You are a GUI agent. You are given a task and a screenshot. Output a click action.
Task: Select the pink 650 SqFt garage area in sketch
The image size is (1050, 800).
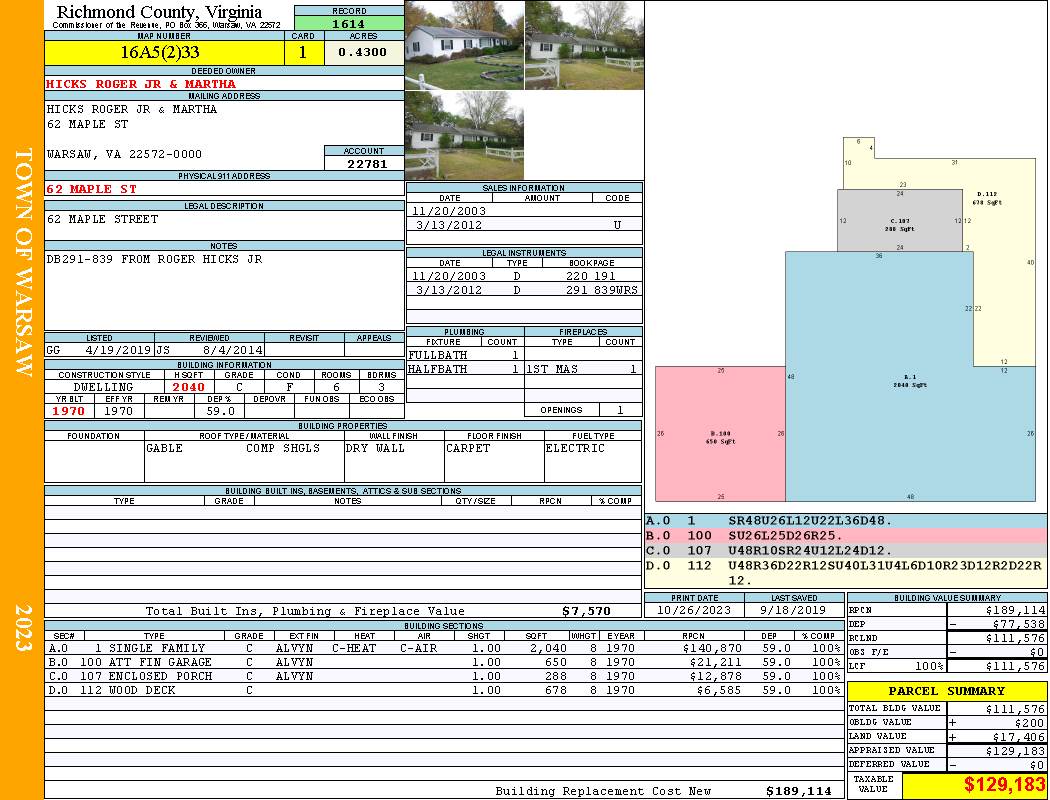click(x=718, y=435)
